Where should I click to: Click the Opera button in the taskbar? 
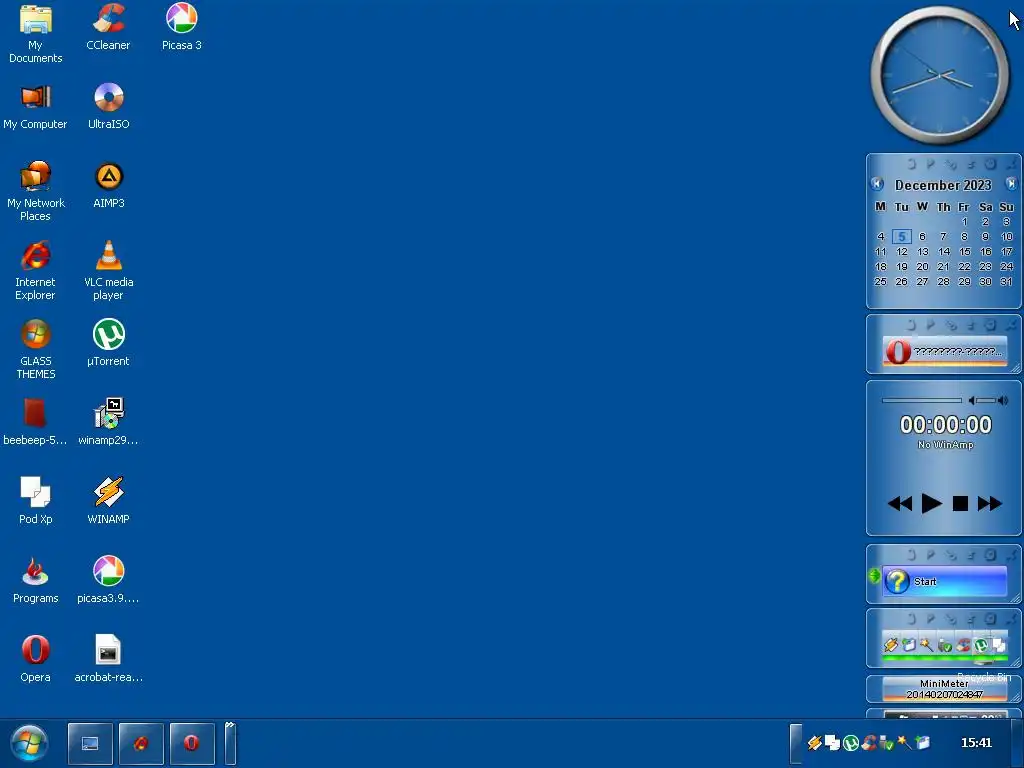tap(192, 743)
